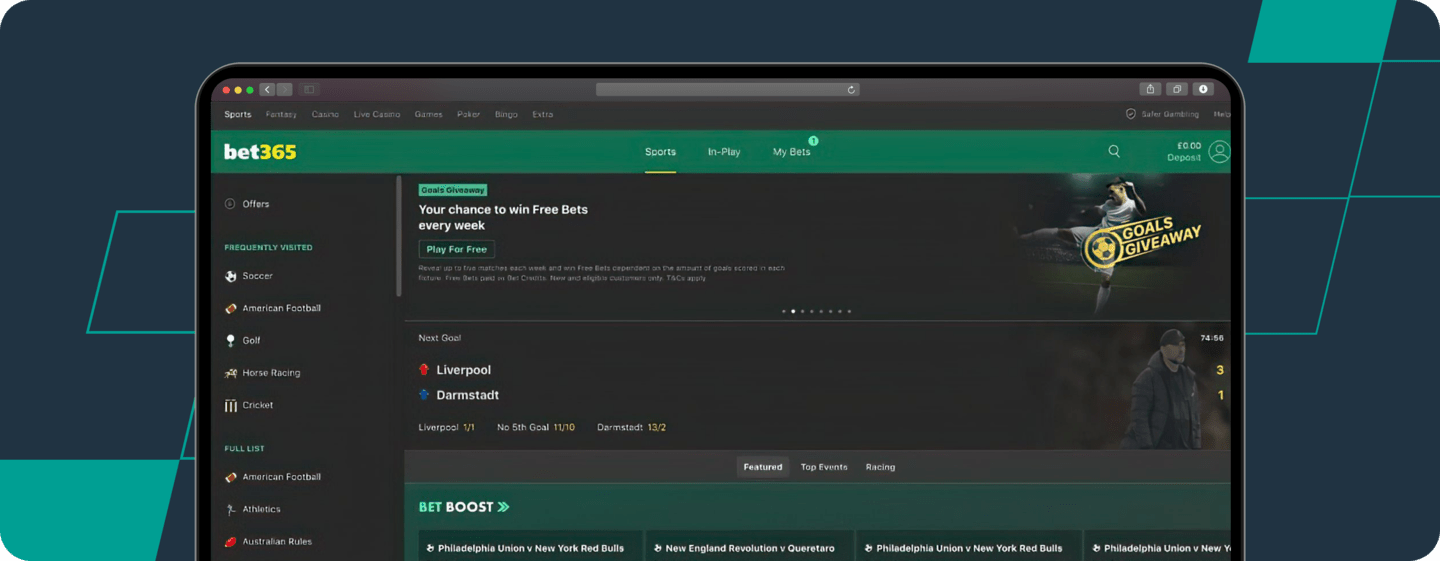The height and width of the screenshot is (561, 1440).
Task: Select the Cricket stumps icon
Action: pyautogui.click(x=231, y=405)
